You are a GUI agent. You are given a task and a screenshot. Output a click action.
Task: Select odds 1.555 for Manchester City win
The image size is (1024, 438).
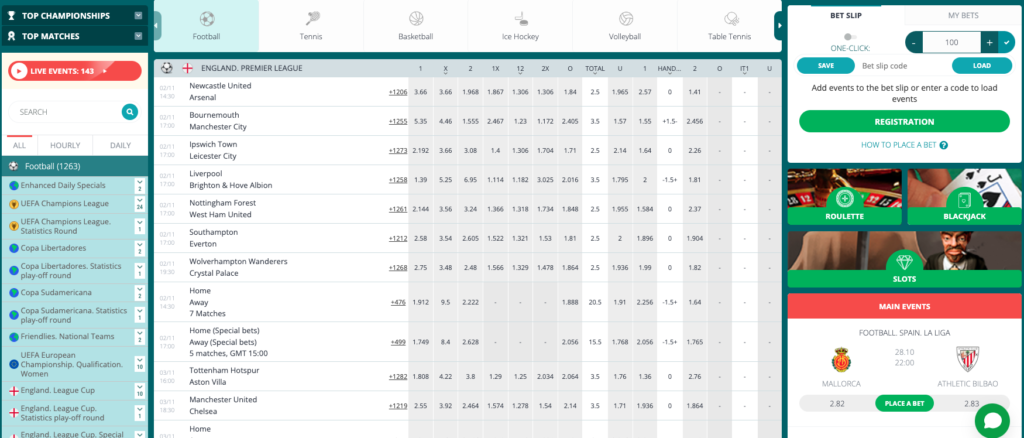[470, 121]
